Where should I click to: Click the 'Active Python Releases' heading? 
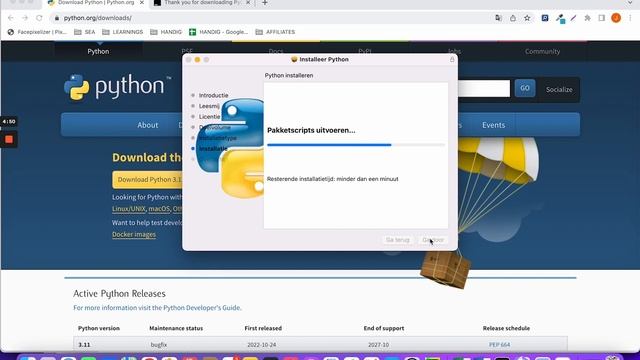[x=119, y=293]
